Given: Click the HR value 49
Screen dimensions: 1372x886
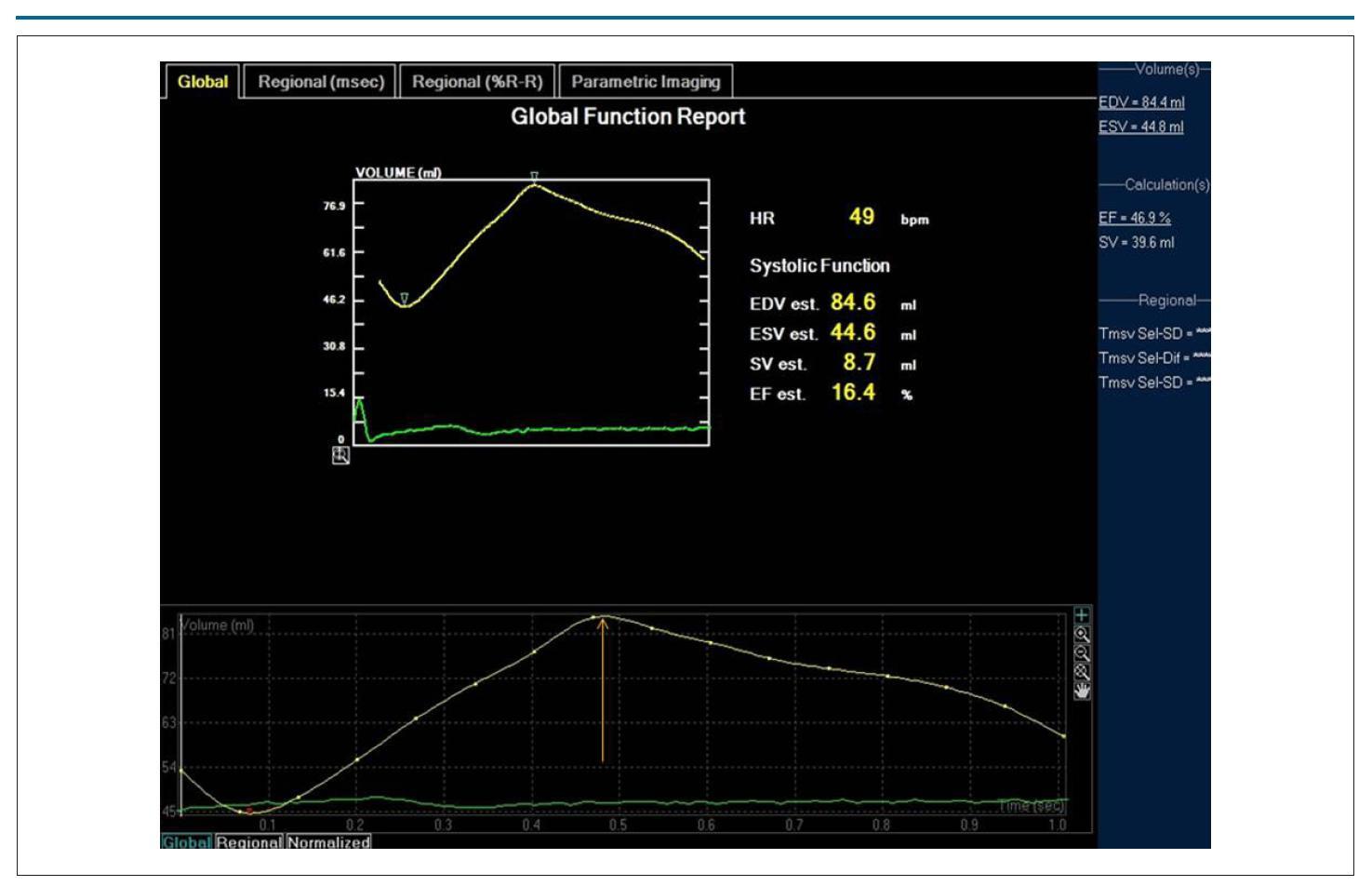Looking at the screenshot, I should [x=861, y=217].
